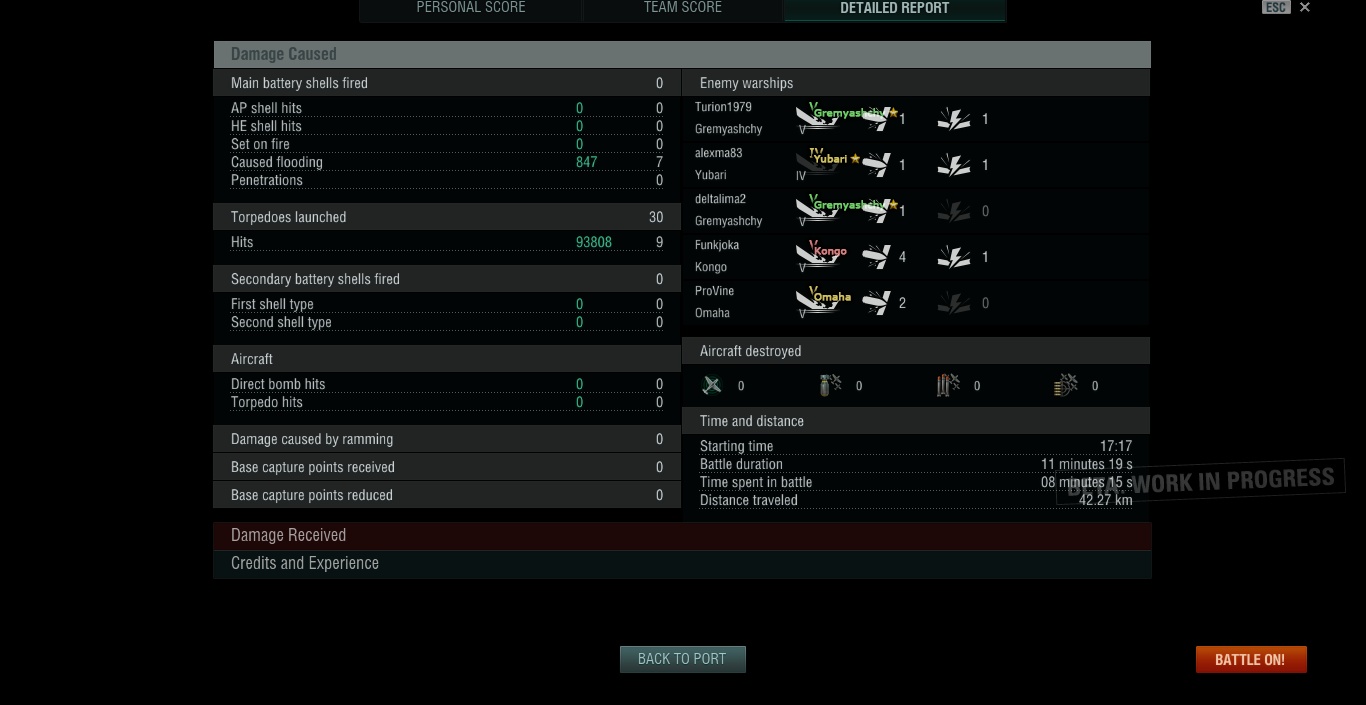Switch to the Personal Score tab
Screen dimensions: 1366x705
471,9
